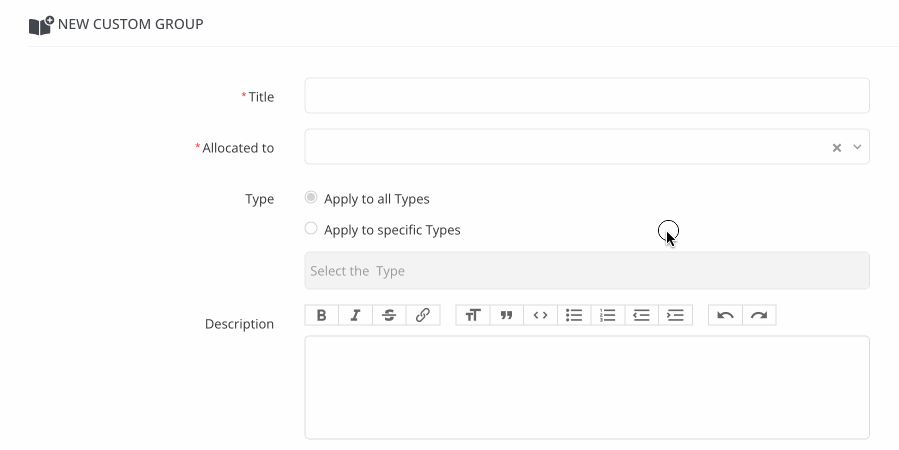Focus the Description text area
The height and width of the screenshot is (450, 899).
[586, 387]
